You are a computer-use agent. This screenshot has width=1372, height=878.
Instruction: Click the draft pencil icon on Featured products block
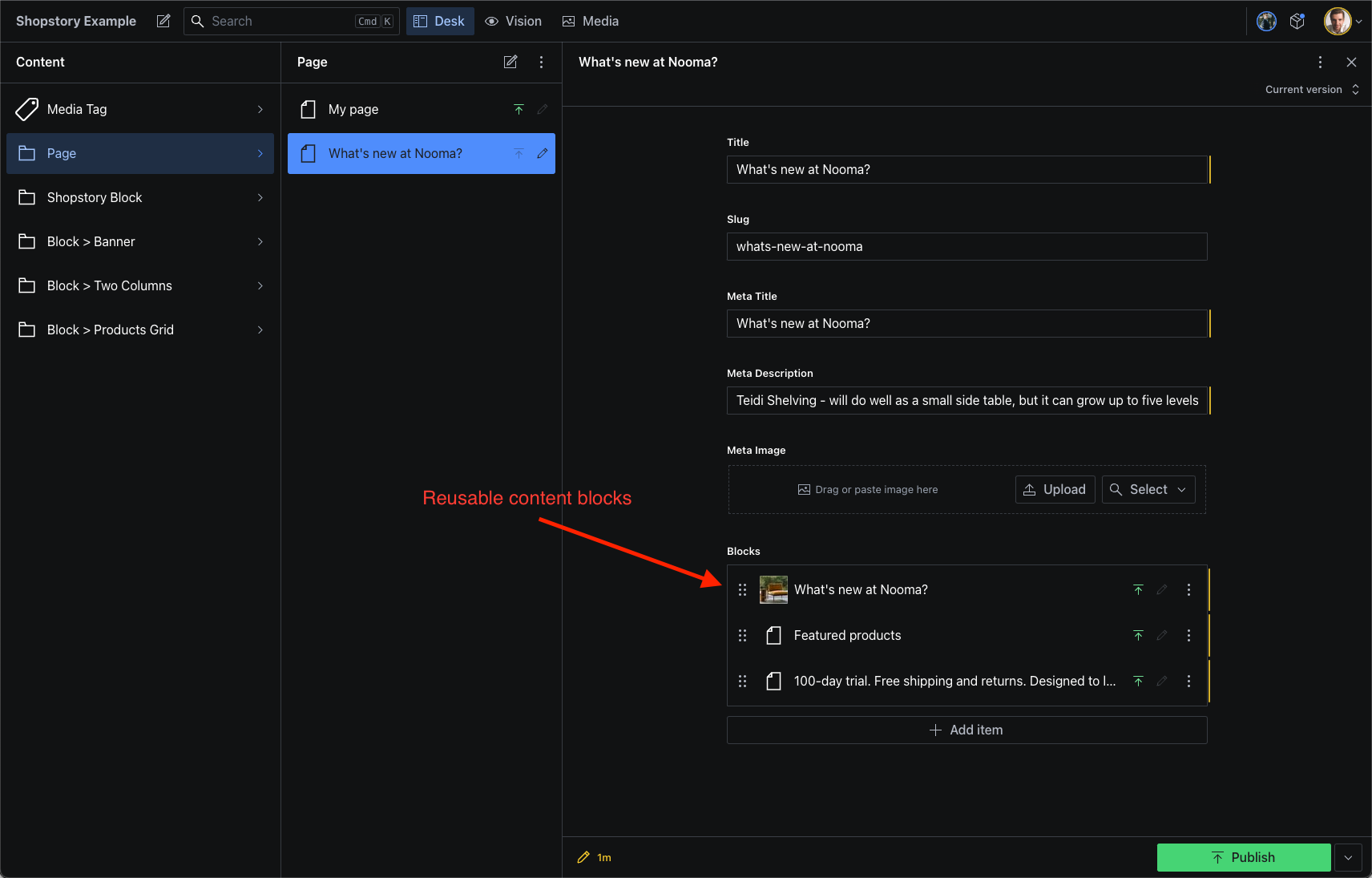1162,635
